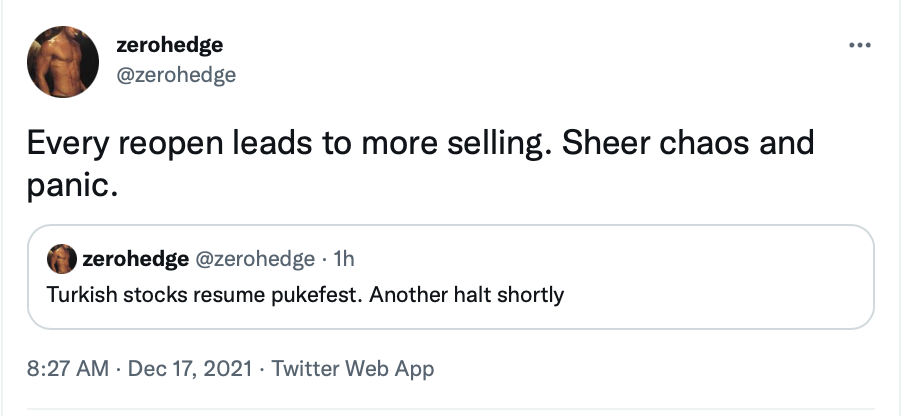Click the 8:27 AM timestamp
Viewport: 908px width, 416px height.
click(68, 368)
